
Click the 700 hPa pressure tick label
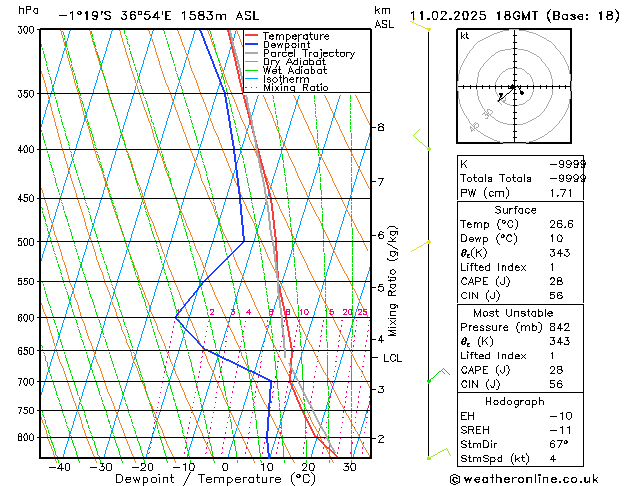coord(26,382)
